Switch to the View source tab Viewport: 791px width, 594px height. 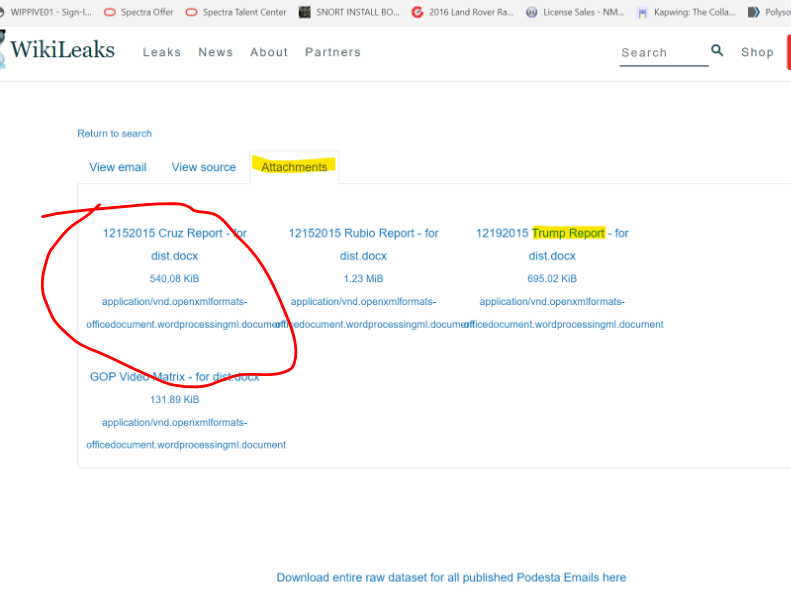coord(204,167)
